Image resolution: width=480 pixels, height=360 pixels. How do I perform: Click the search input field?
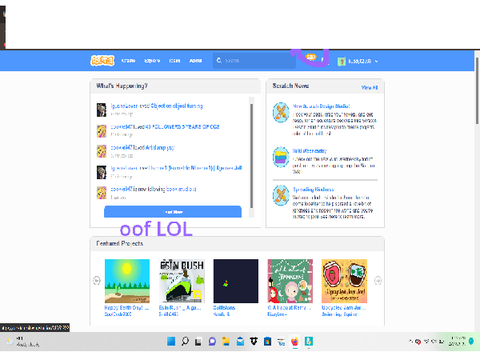[254, 61]
